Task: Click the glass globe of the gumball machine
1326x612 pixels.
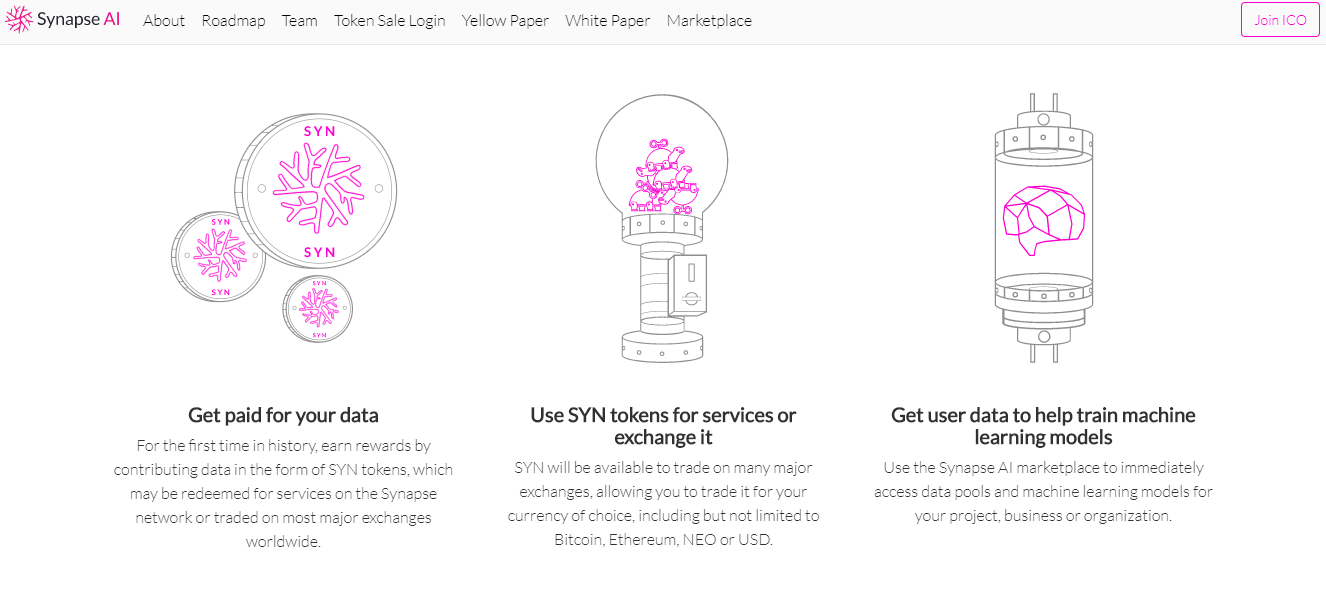Action: coord(662,156)
